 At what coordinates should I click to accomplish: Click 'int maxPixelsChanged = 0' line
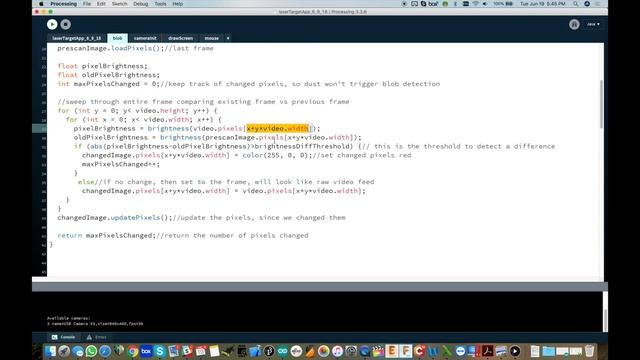click(x=249, y=84)
